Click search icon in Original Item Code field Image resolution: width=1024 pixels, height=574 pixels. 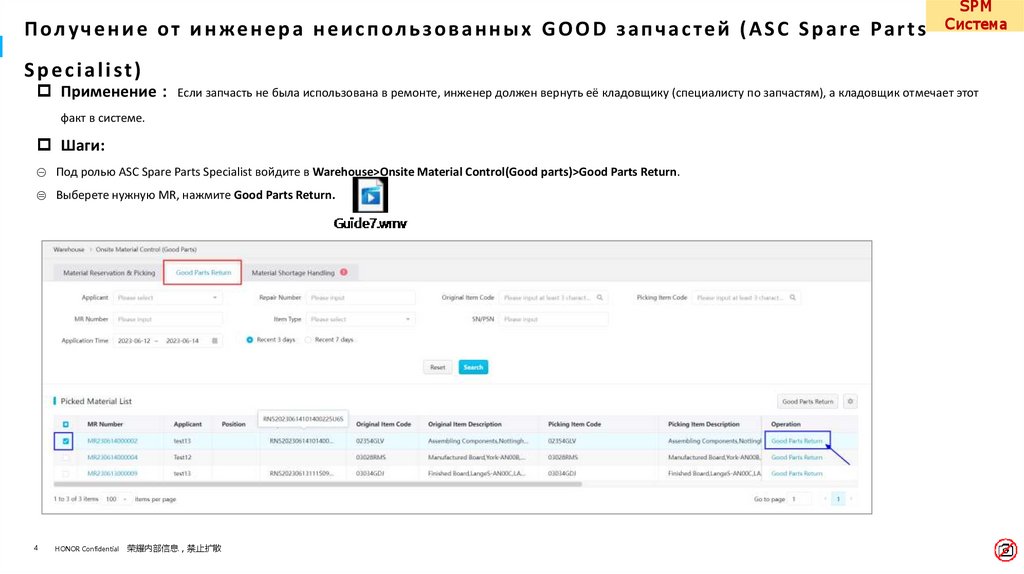click(600, 298)
